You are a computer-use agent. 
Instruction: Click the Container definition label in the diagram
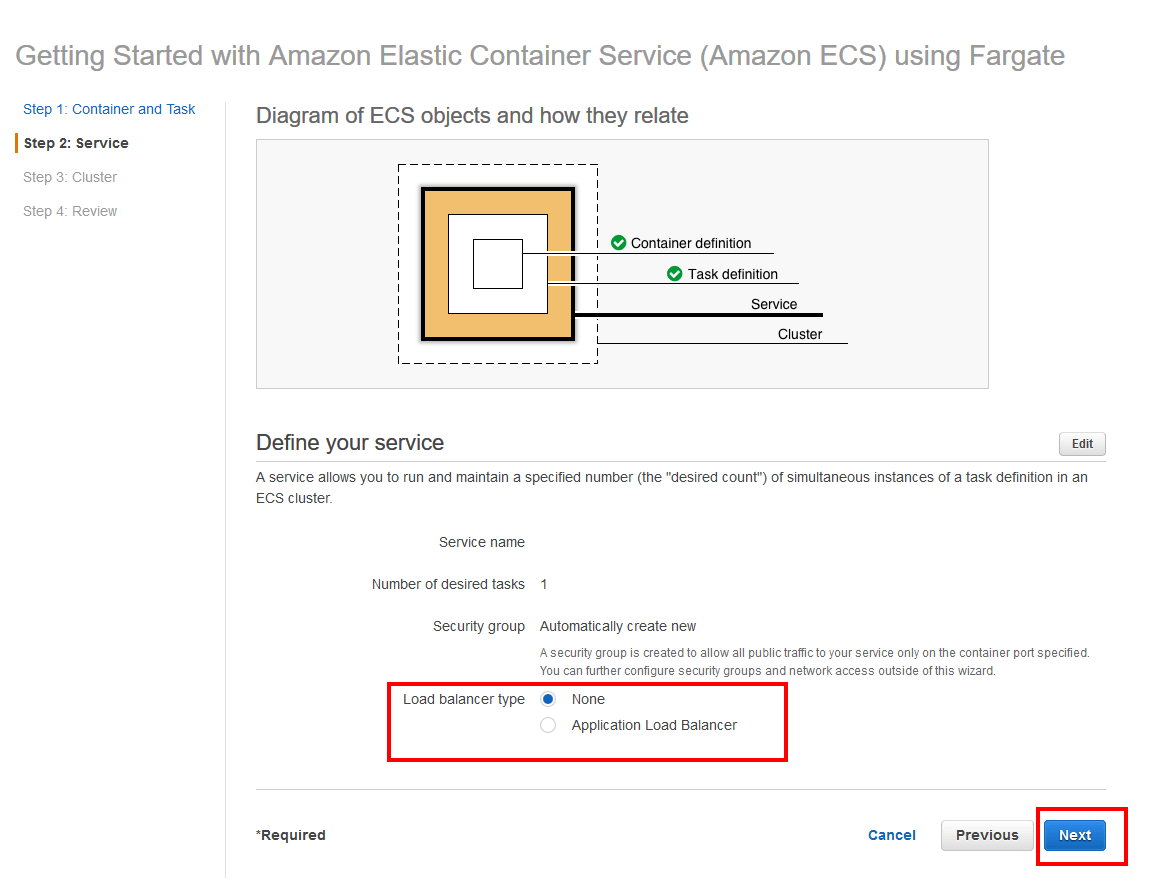point(690,242)
